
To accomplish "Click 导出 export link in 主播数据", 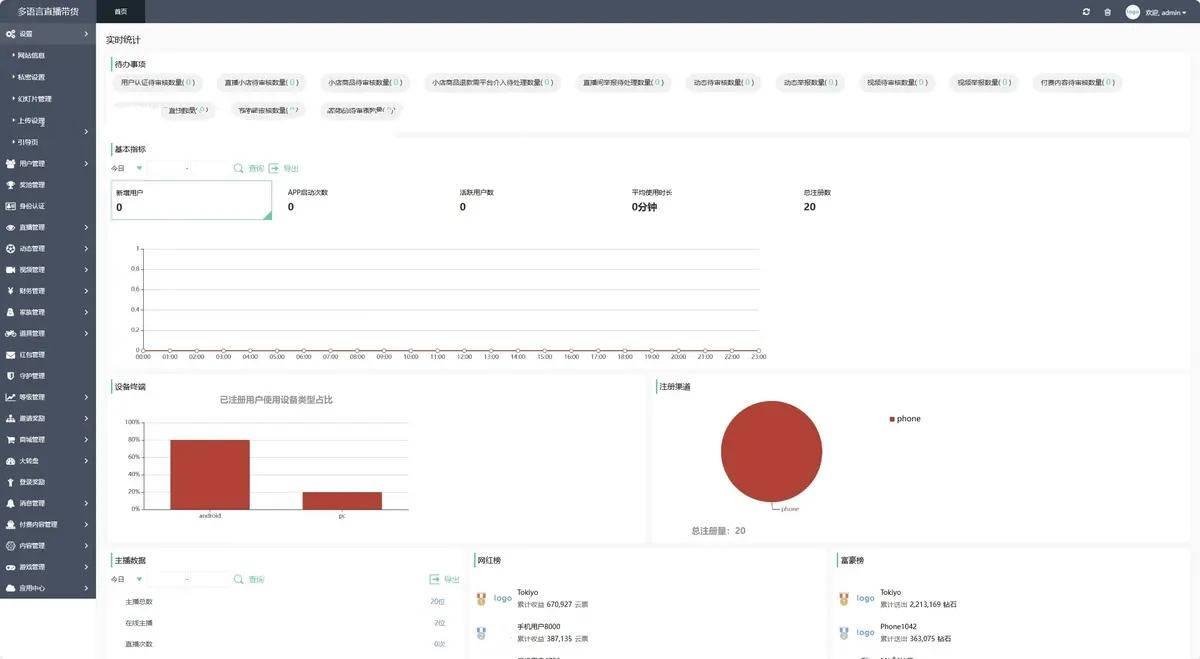I will click(445, 579).
